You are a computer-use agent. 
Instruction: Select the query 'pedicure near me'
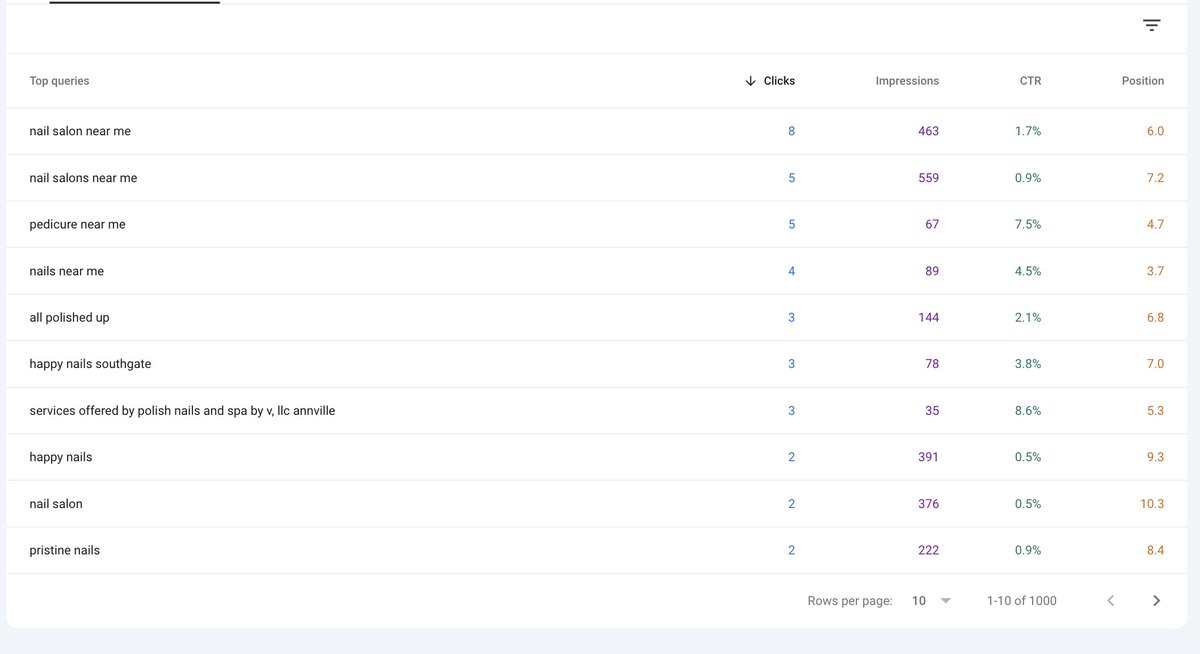tap(77, 224)
